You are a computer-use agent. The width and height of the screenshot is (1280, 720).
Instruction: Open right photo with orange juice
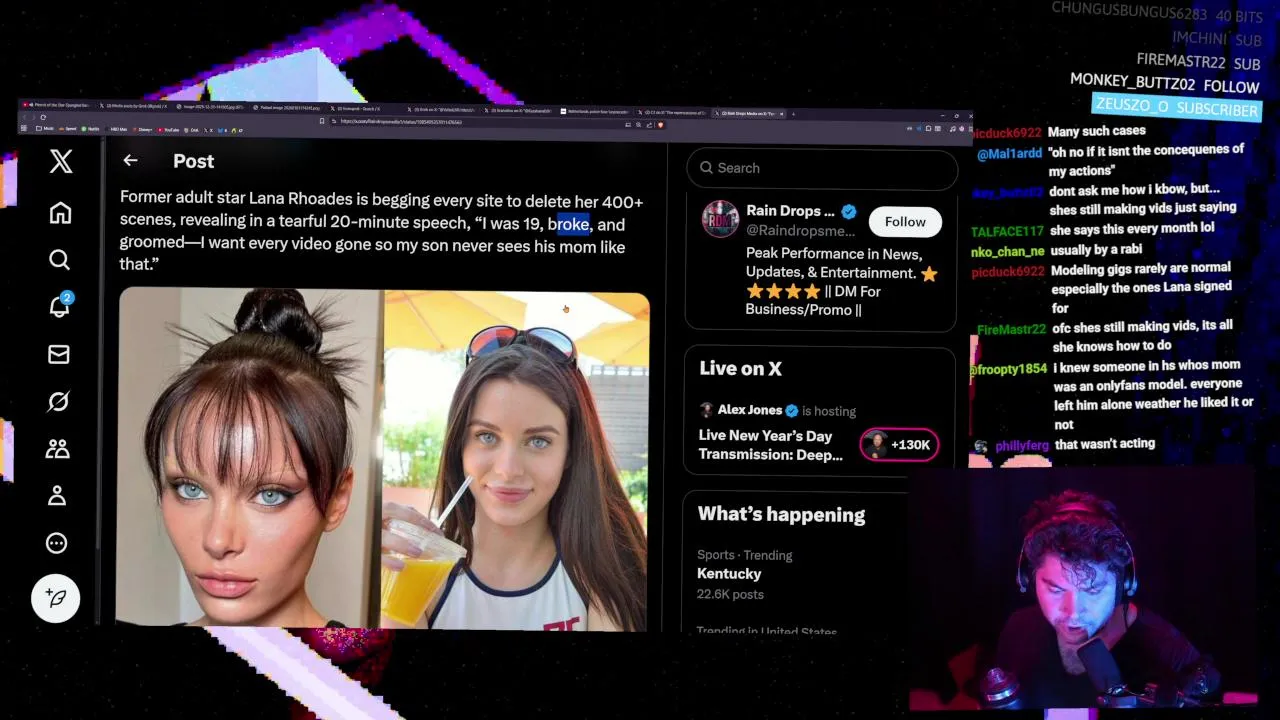[x=516, y=462]
